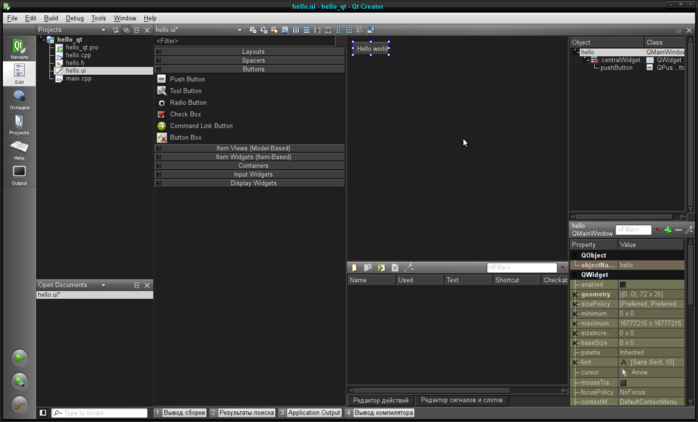
Task: Open Output mode in left sidebar
Action: [x=19, y=175]
